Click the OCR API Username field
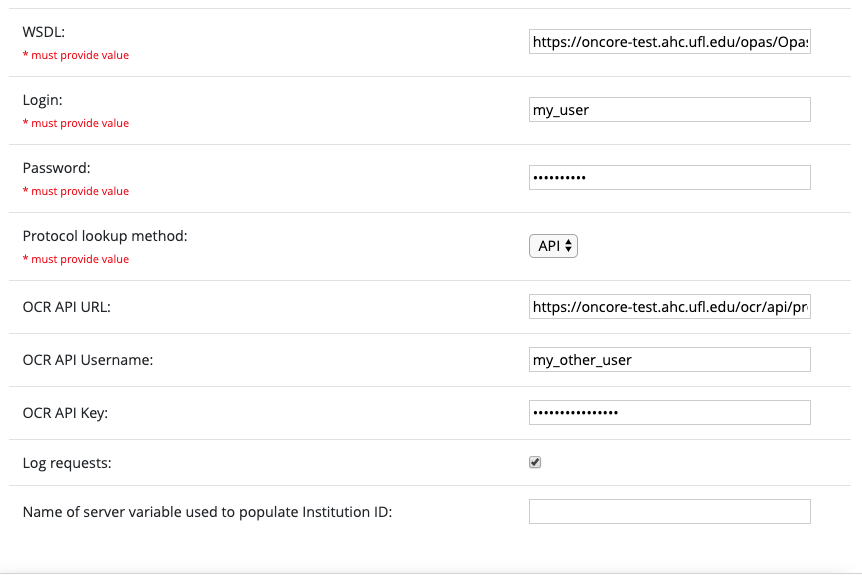The image size is (862, 584). 669,360
